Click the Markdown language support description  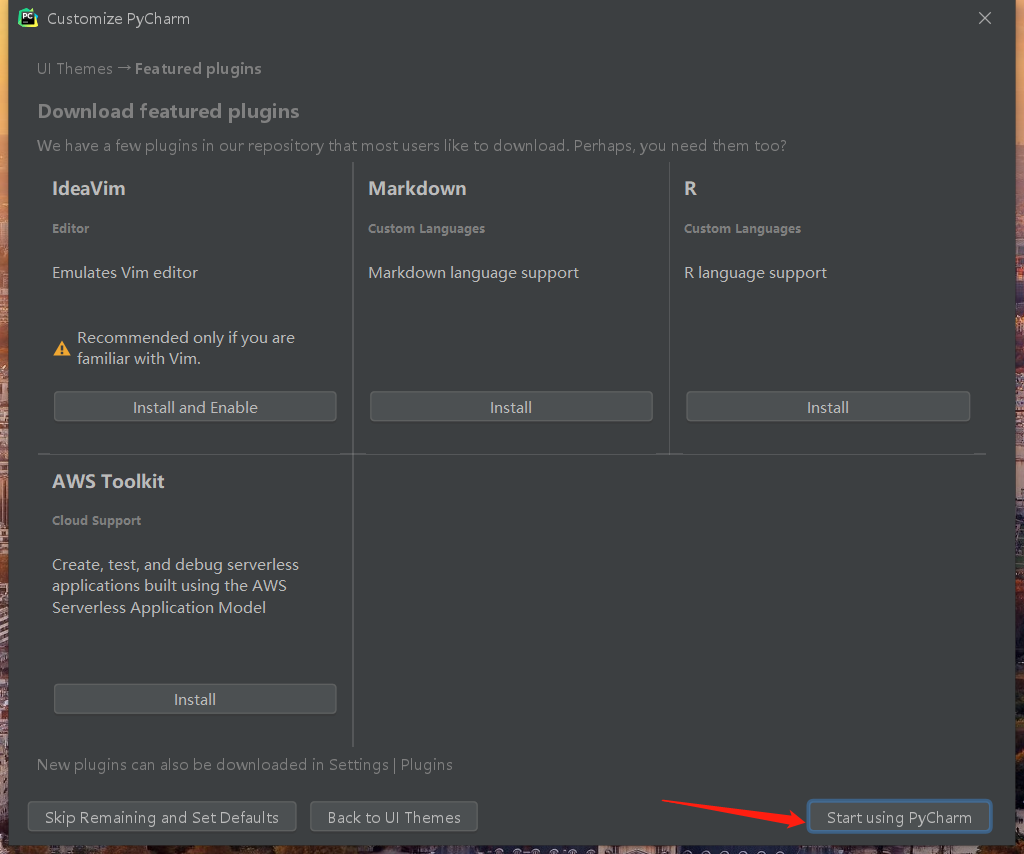click(x=473, y=273)
